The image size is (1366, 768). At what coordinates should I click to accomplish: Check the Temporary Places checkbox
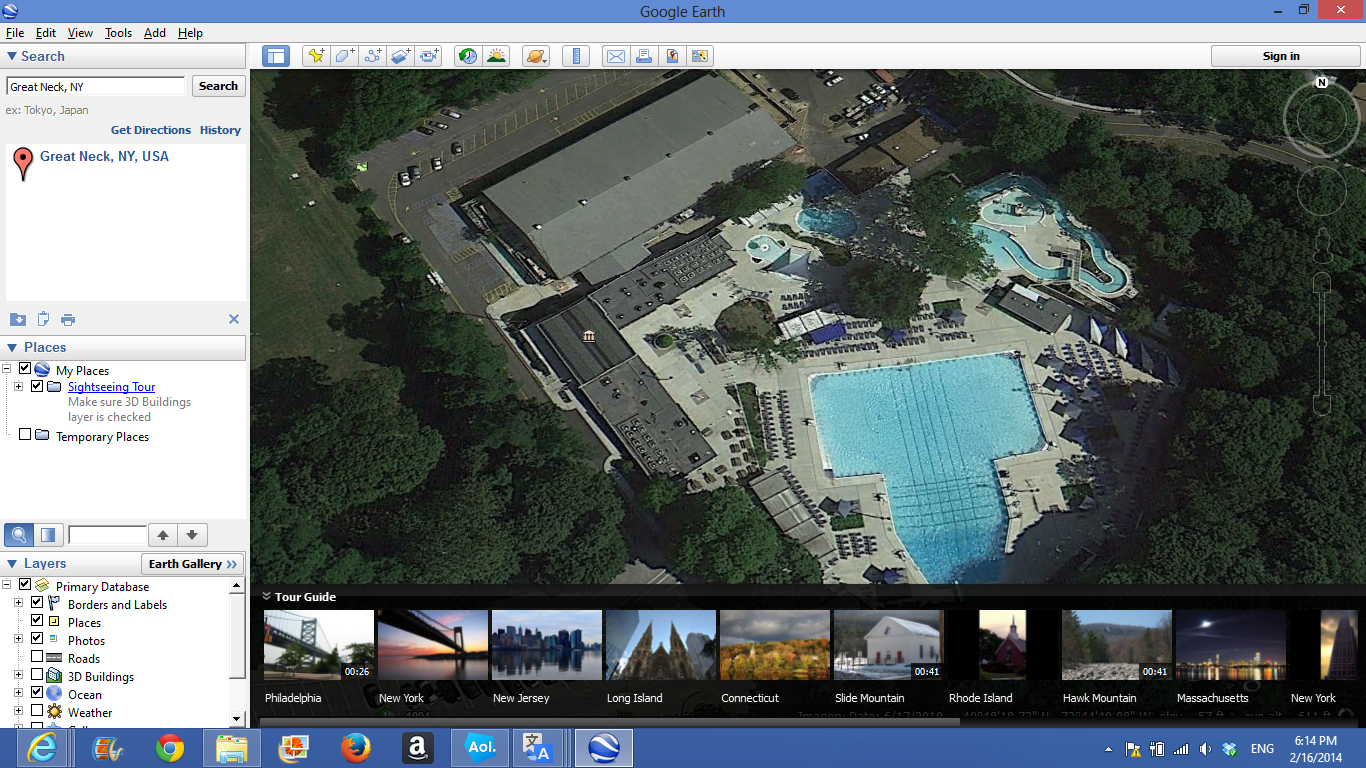coord(25,435)
